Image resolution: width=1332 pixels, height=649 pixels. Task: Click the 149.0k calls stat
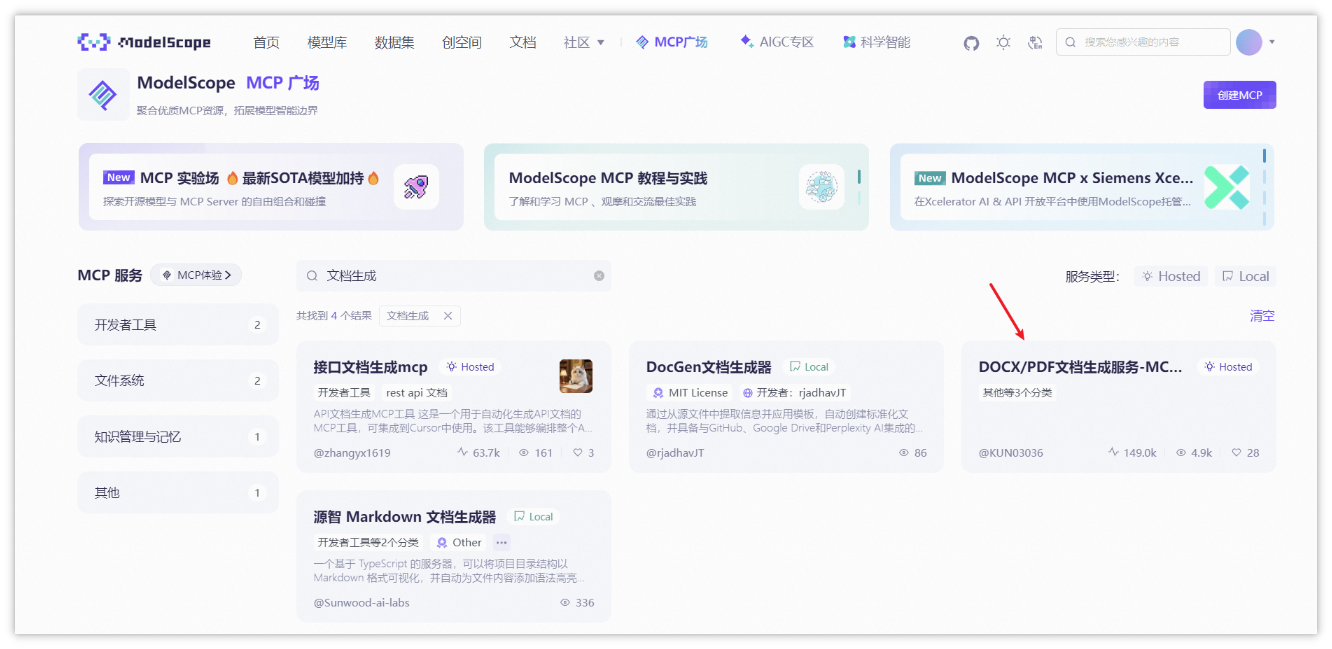click(1132, 453)
